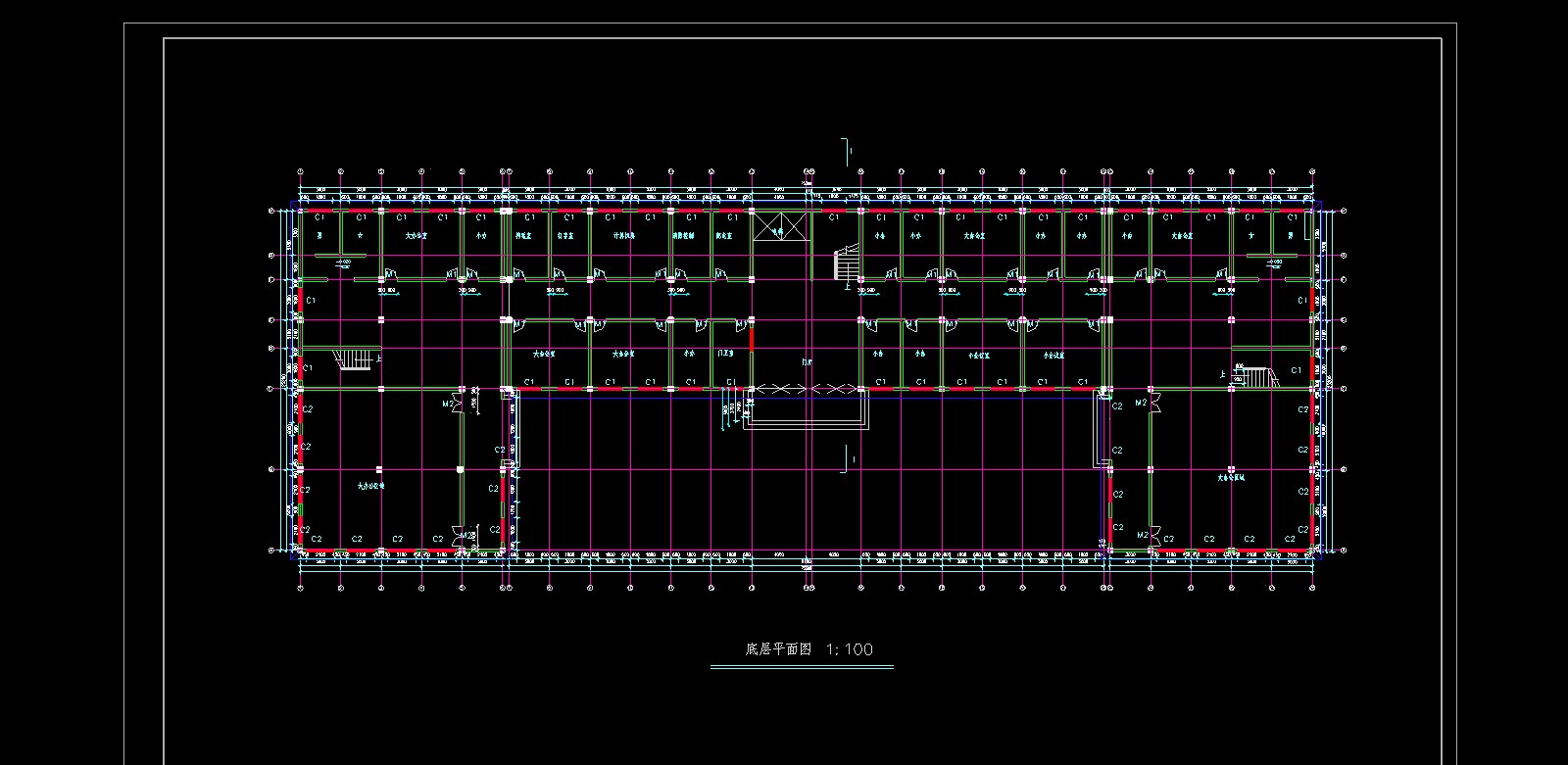
Task: Select the main entrance double-door symbols
Action: point(807,389)
